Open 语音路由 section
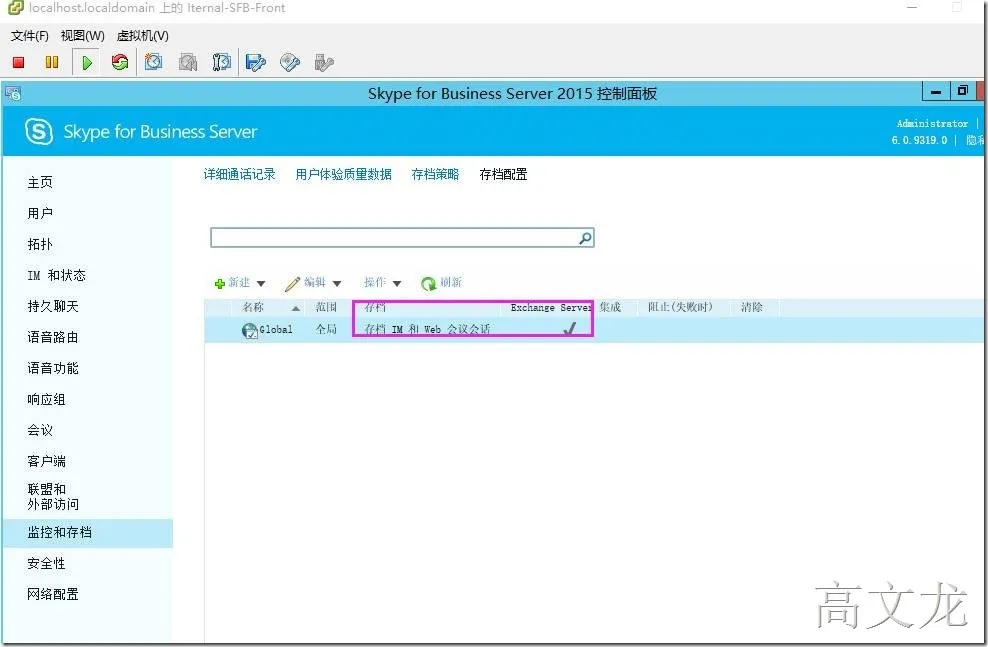This screenshot has height=647, width=988. tap(53, 337)
